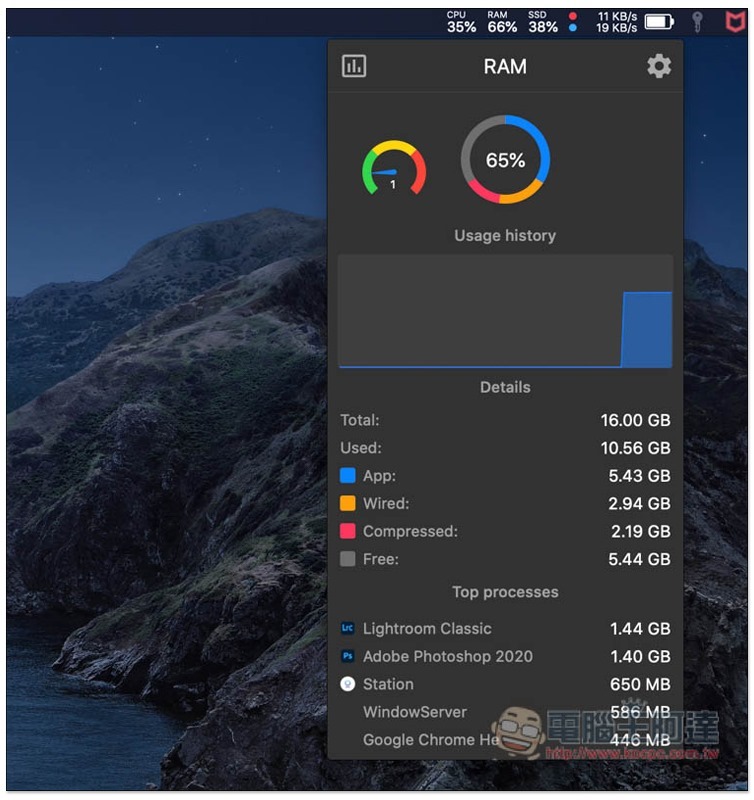Screen dimensions: 754x800
Task: Click the blue Usage history graph
Action: (x=505, y=311)
